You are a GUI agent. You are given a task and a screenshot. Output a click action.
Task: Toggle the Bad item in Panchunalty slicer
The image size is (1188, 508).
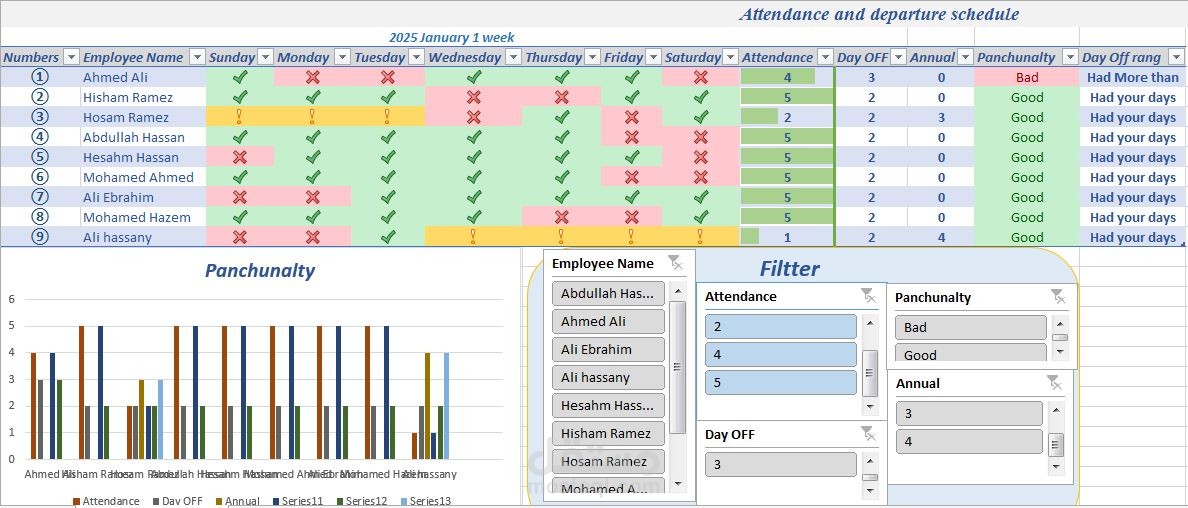click(971, 328)
